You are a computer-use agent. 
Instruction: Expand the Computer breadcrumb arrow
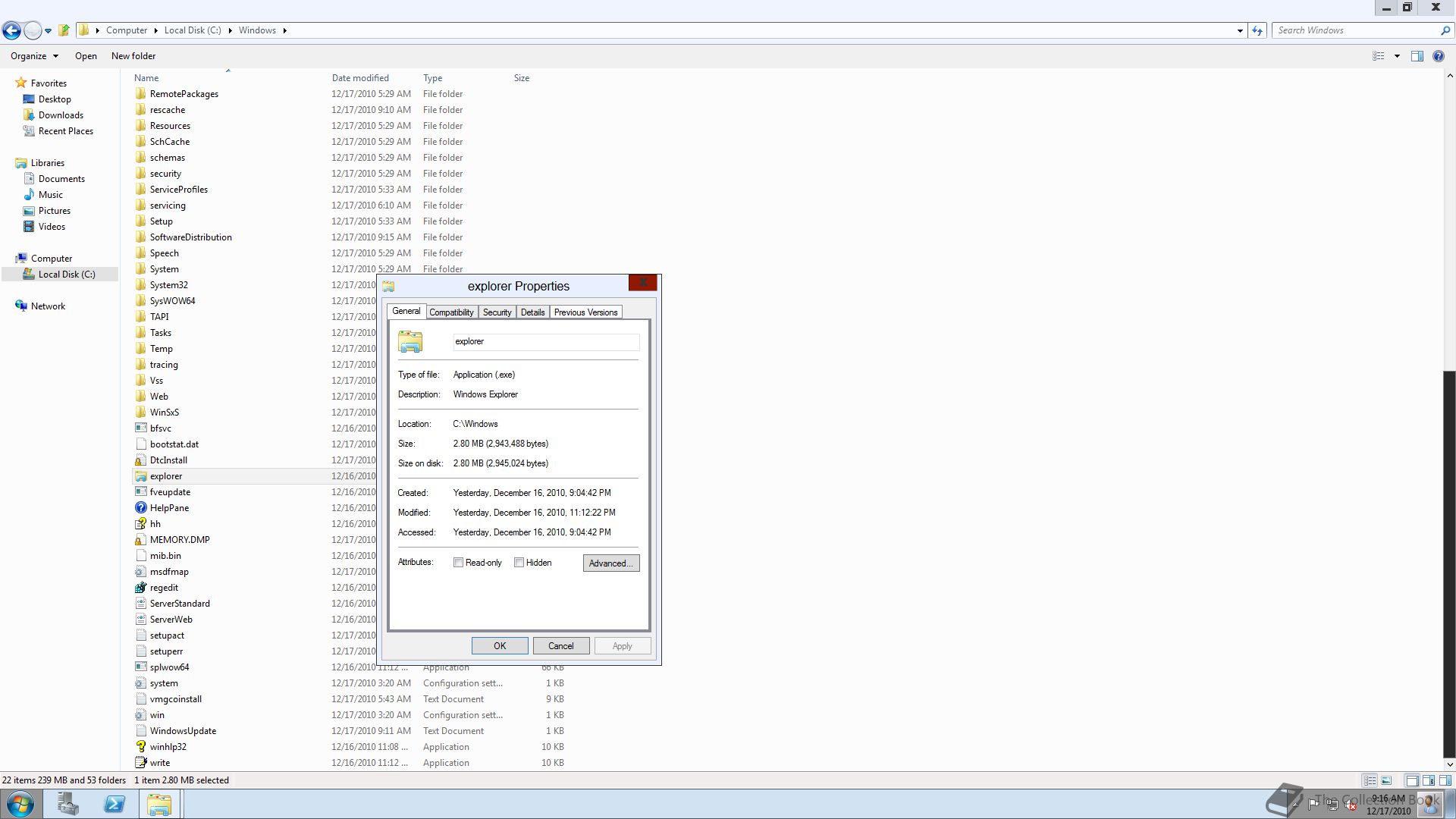coord(155,30)
